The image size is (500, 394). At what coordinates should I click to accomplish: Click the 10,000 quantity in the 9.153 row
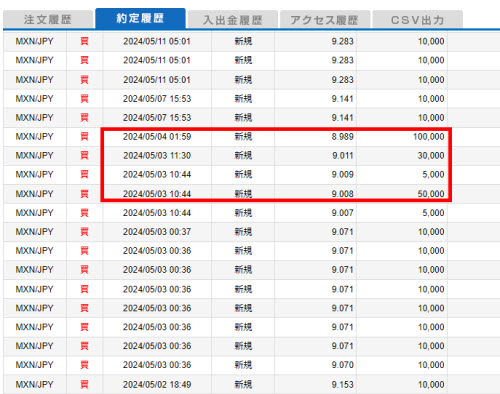coord(431,384)
